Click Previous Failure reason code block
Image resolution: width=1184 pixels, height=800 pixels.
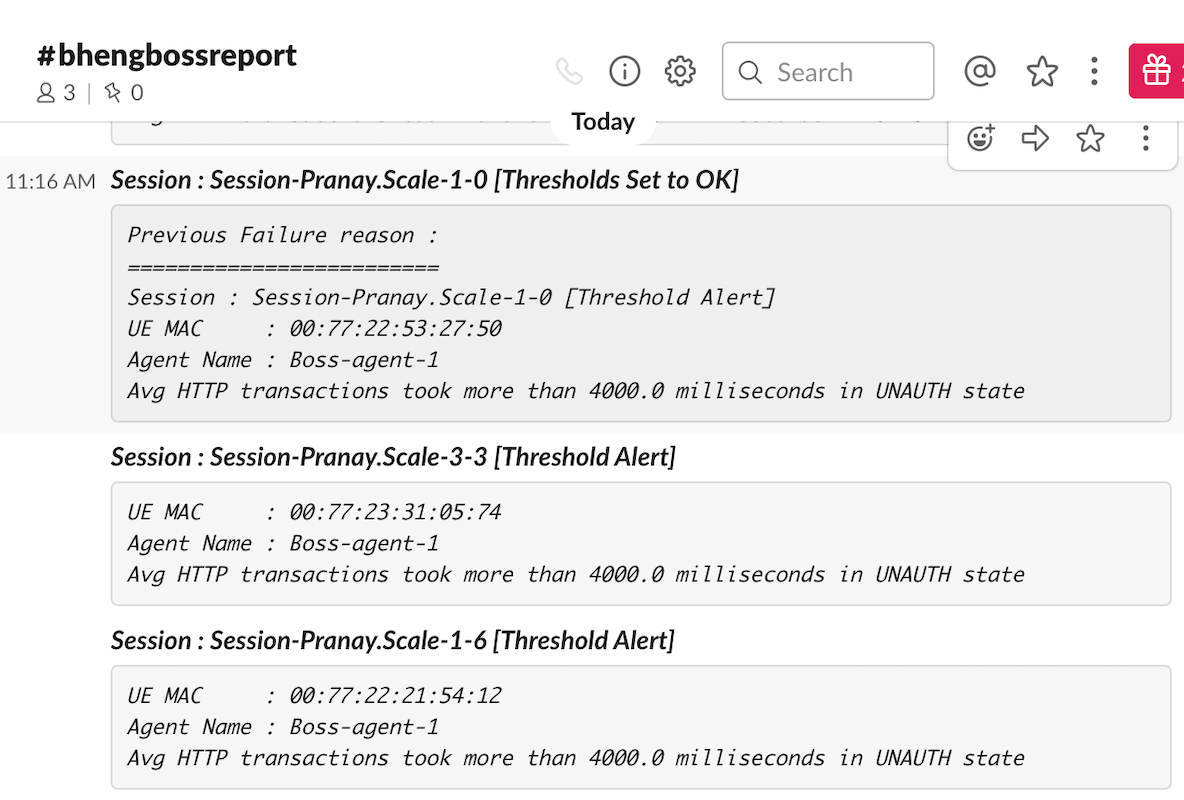[641, 313]
